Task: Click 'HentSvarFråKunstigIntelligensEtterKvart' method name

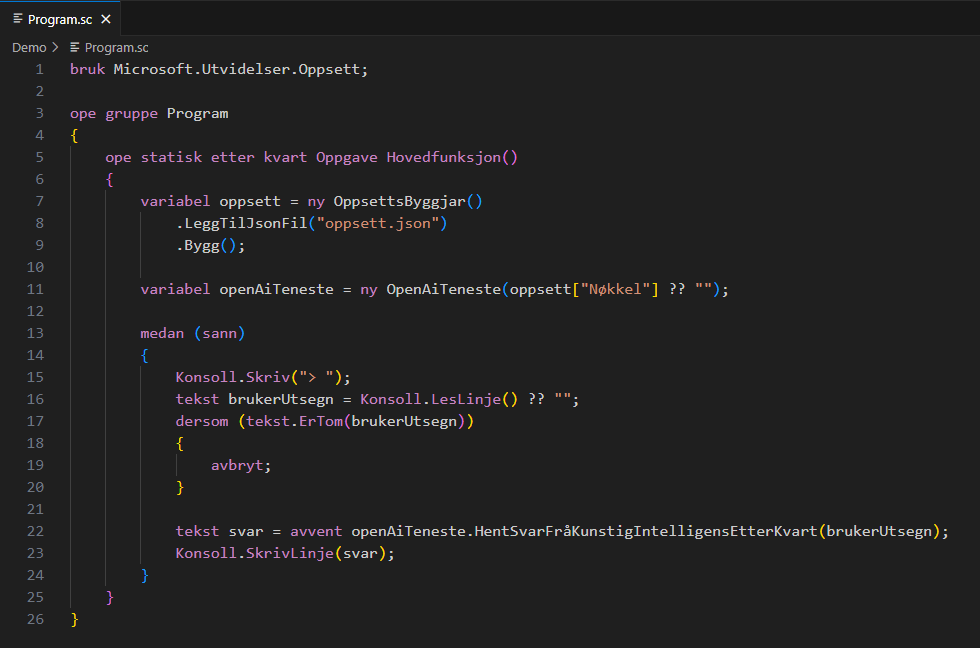Action: 646,531
